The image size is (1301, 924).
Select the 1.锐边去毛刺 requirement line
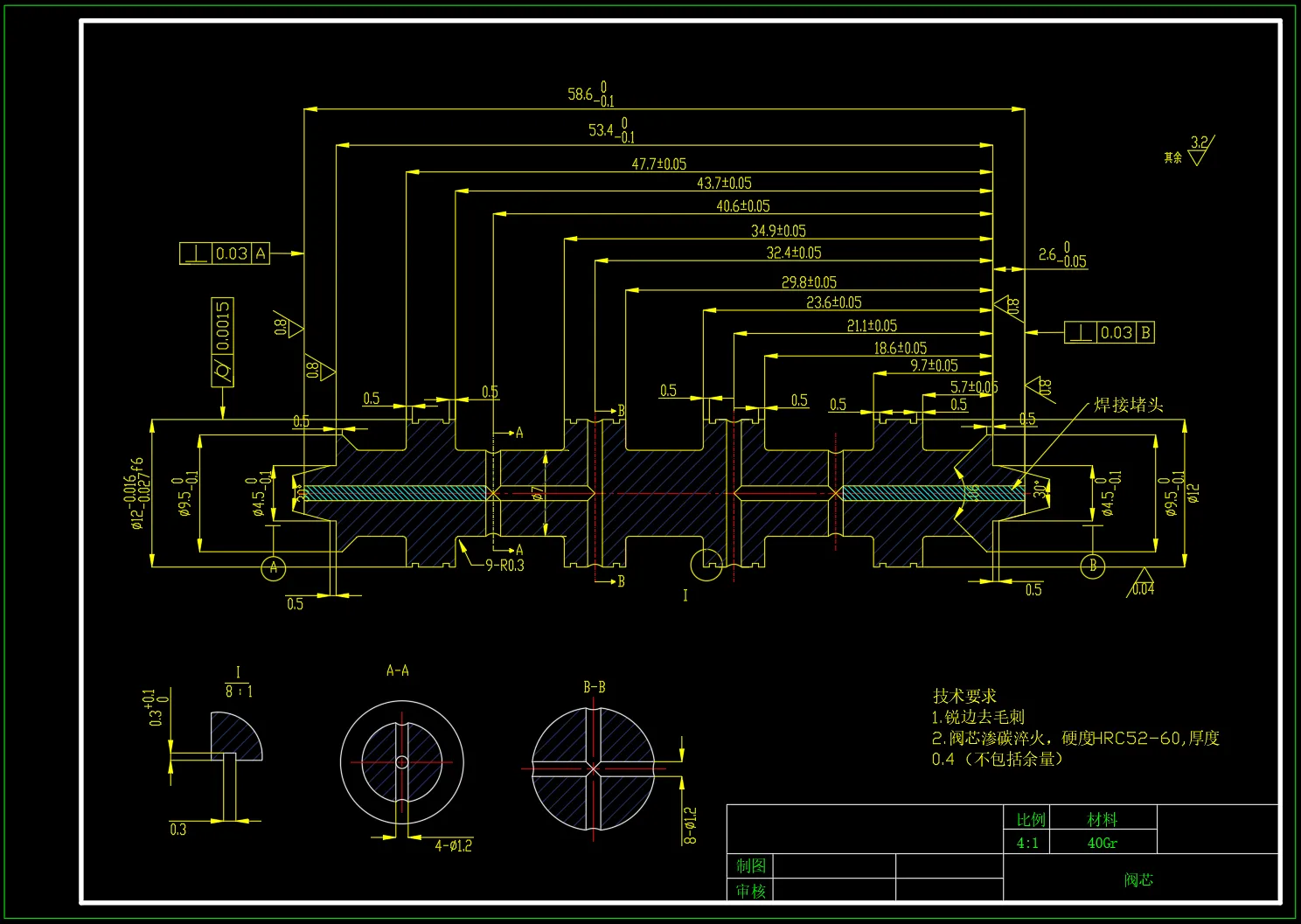977,717
